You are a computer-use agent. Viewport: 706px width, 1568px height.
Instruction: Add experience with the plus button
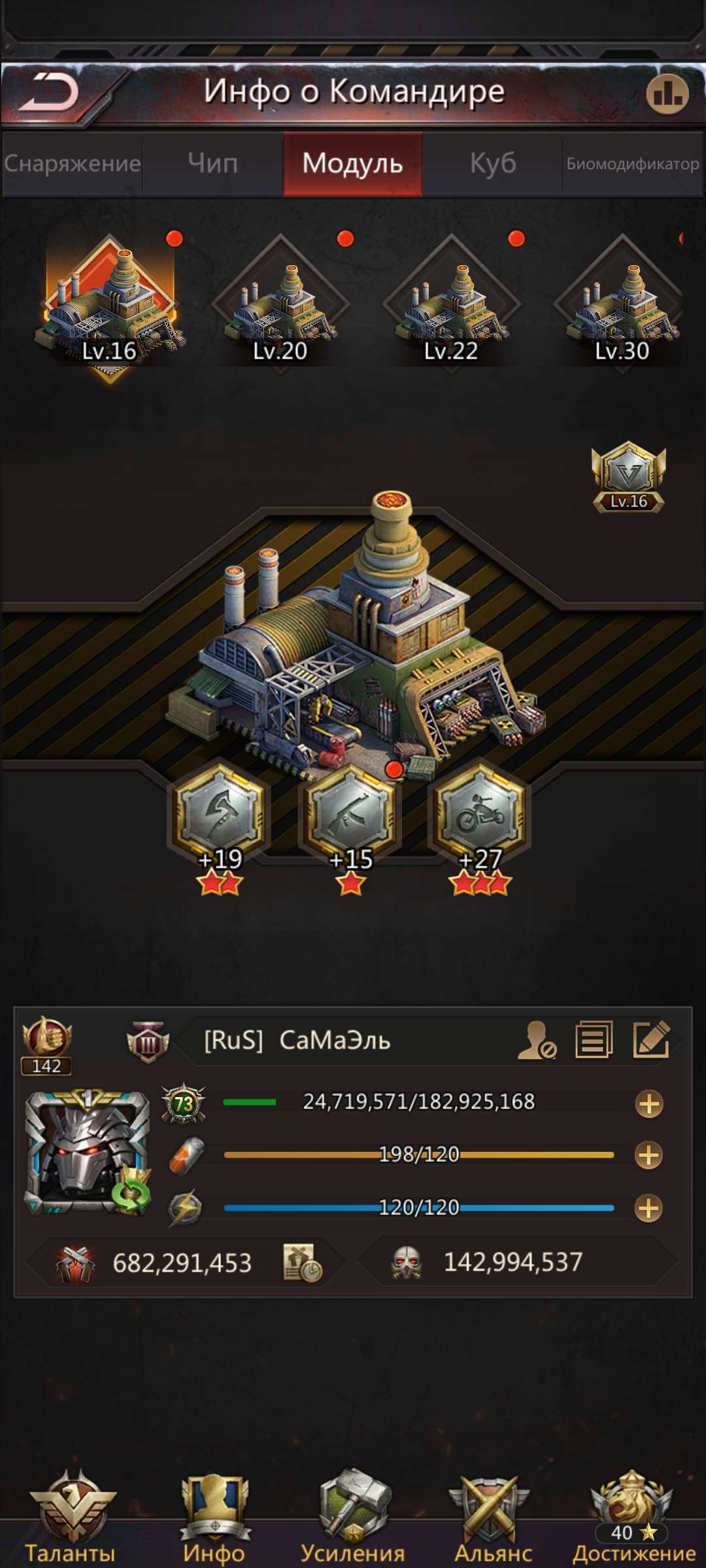click(649, 1104)
